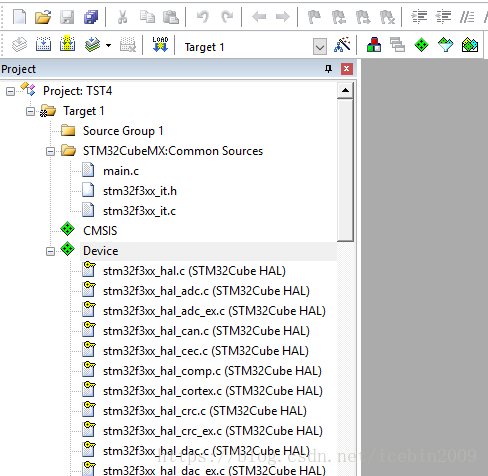Open Select Software Packs with the funnel icon
Image resolution: width=488 pixels, height=476 pixels.
point(446,45)
